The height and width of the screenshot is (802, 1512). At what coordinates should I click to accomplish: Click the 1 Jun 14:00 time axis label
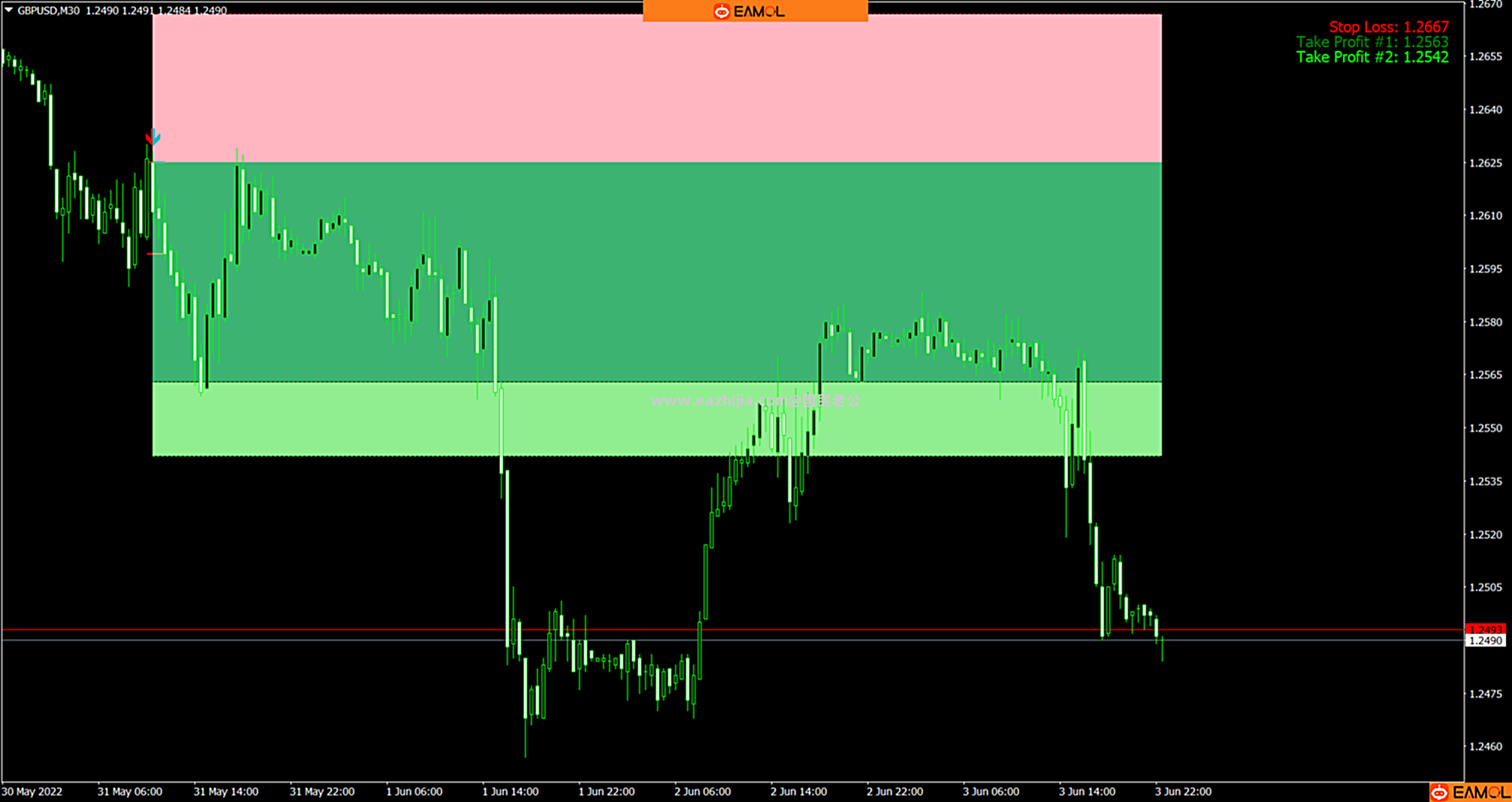pyautogui.click(x=510, y=791)
